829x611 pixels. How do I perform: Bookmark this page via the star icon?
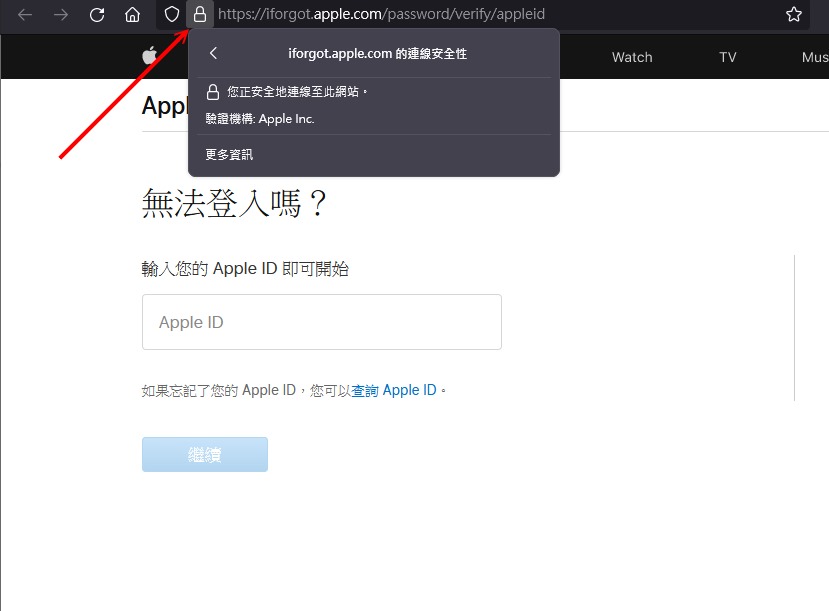pos(793,14)
